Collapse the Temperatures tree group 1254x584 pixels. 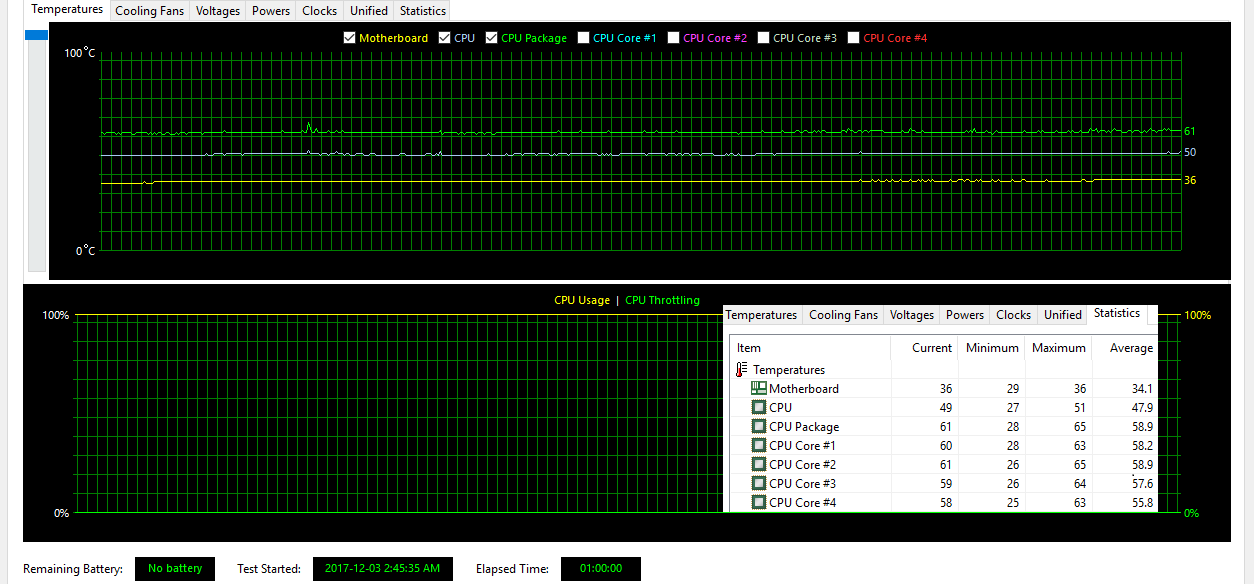[789, 370]
